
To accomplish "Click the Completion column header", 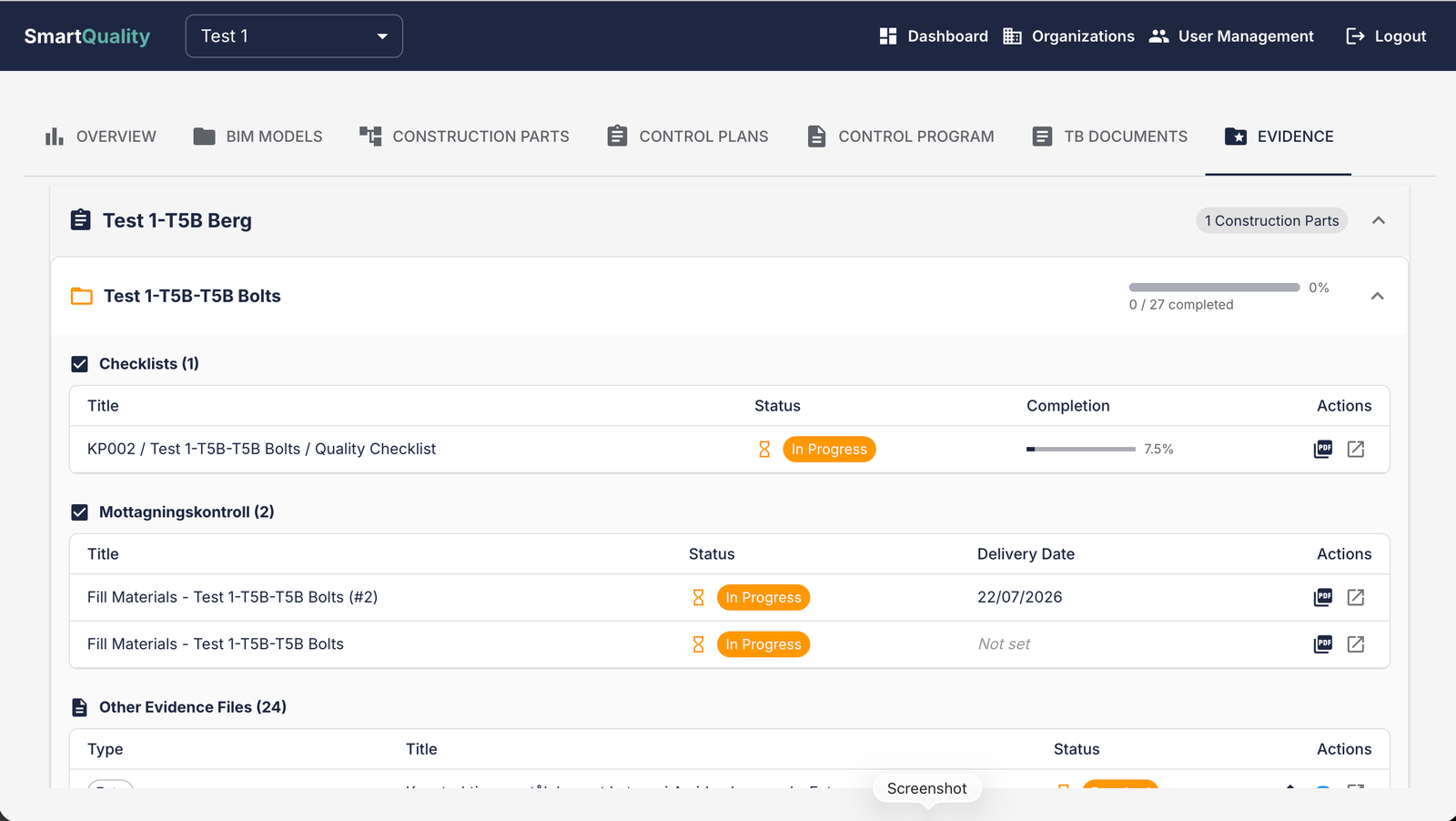I will click(1068, 406).
